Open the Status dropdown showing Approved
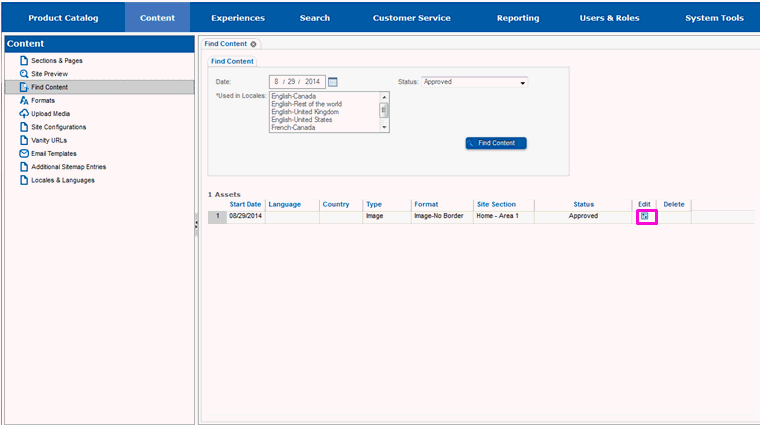This screenshot has width=760, height=425. [x=474, y=82]
